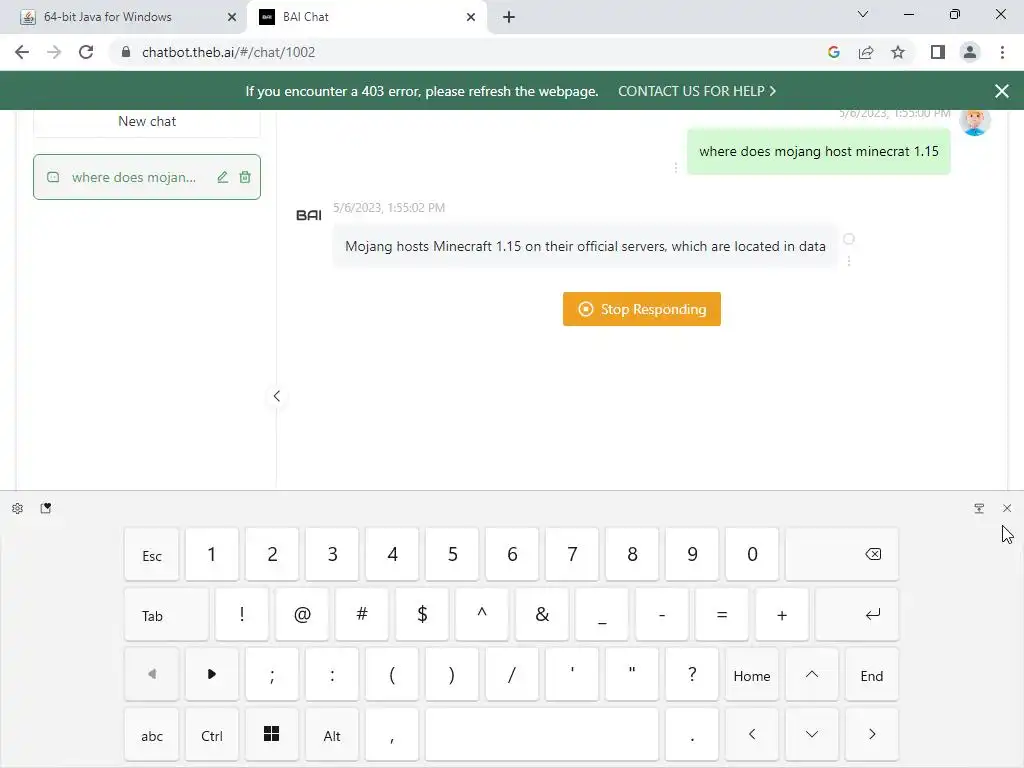Tap the previous symbols page arrow key

(152, 675)
